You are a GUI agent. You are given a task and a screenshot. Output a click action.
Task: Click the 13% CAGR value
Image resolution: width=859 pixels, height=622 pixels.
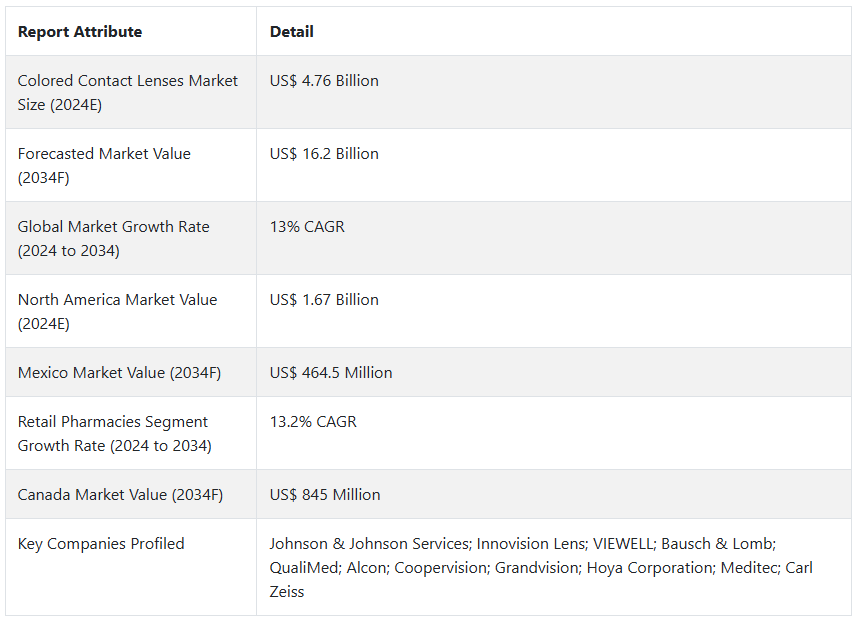[307, 227]
